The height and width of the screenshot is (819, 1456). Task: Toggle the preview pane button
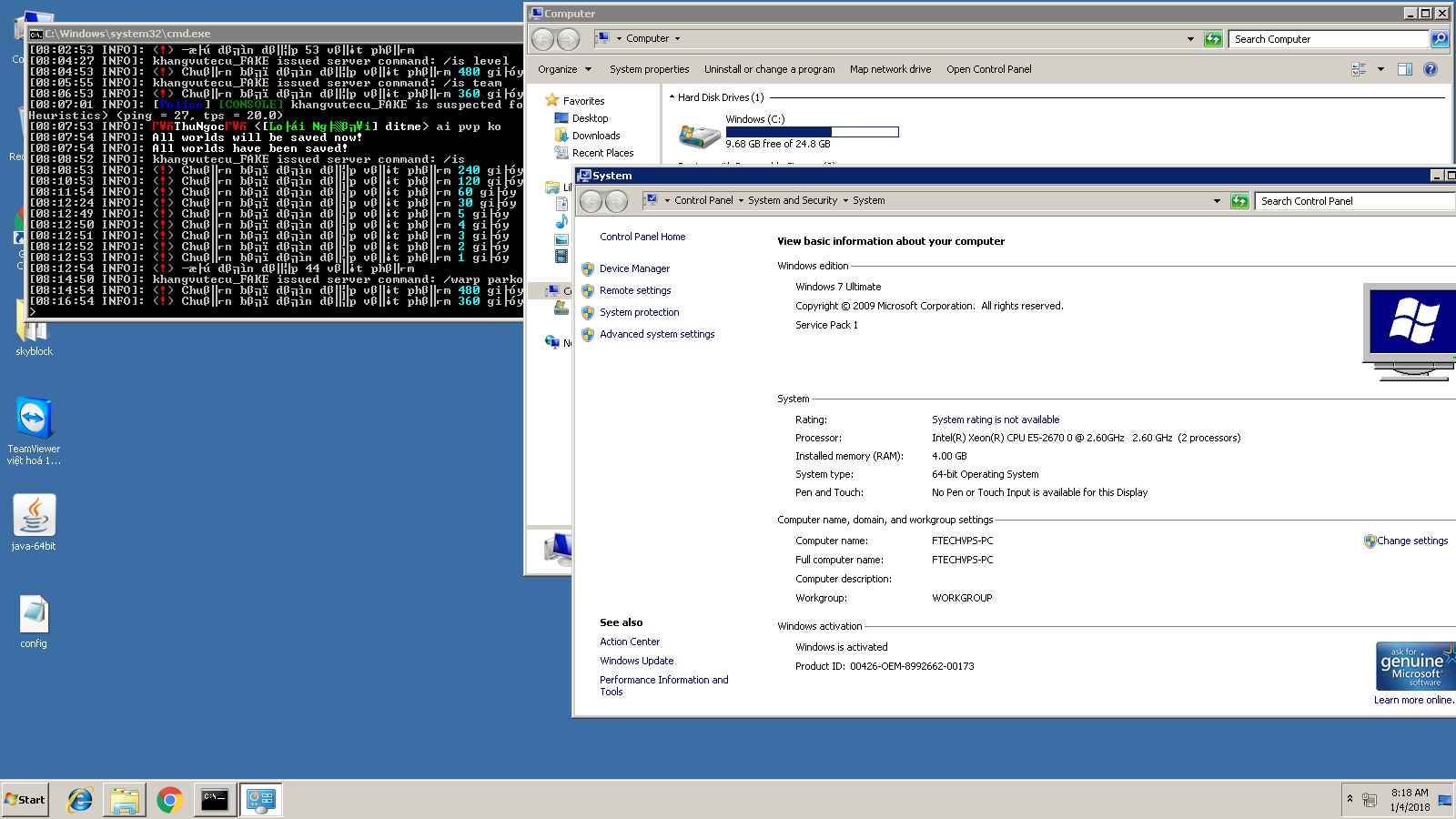[x=1404, y=69]
